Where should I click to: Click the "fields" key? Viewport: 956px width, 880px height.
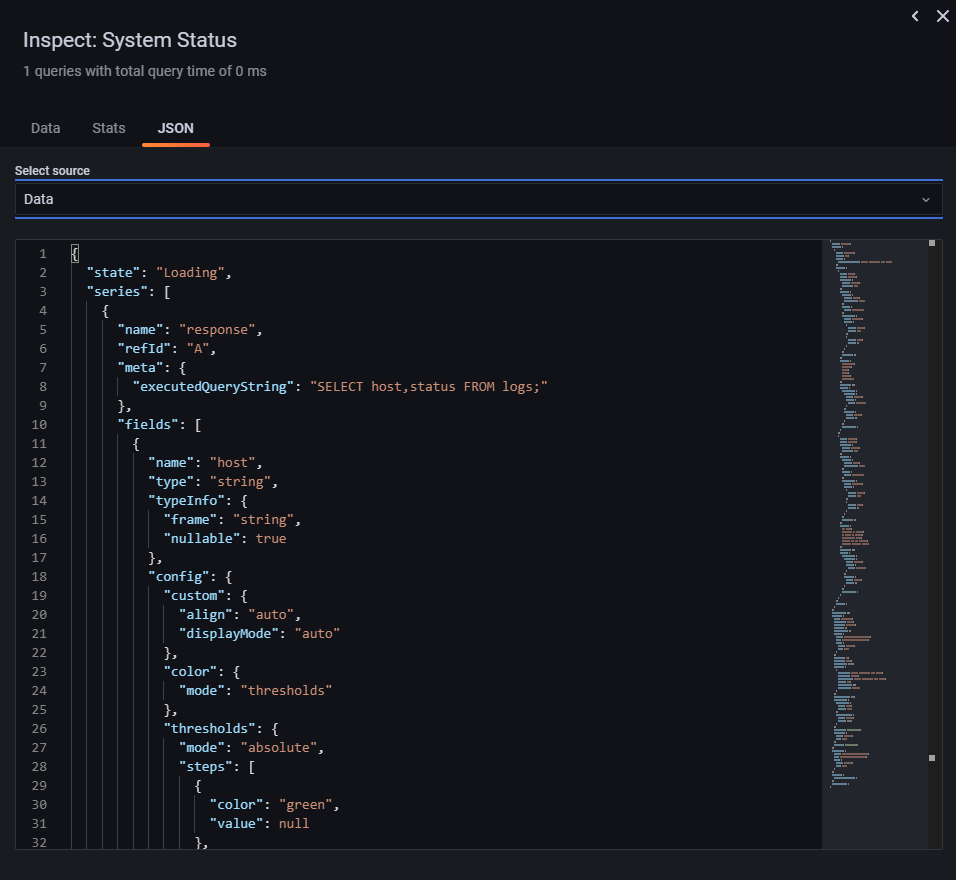(x=148, y=424)
